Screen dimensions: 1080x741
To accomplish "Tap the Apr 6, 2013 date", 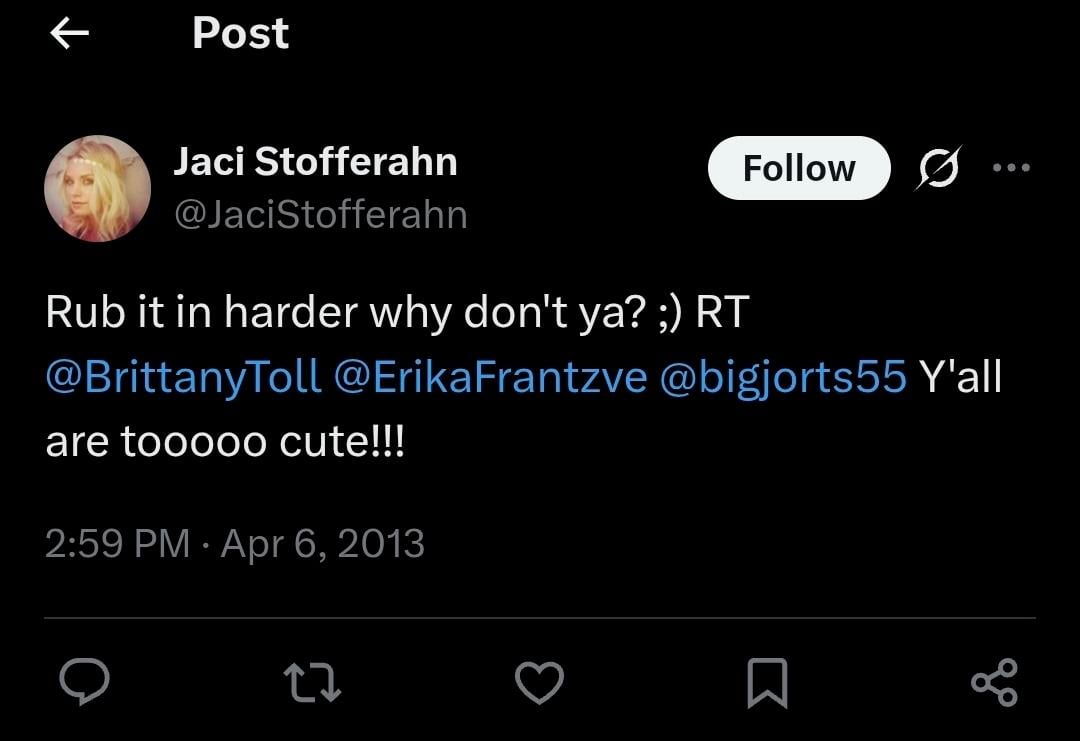I will 322,543.
